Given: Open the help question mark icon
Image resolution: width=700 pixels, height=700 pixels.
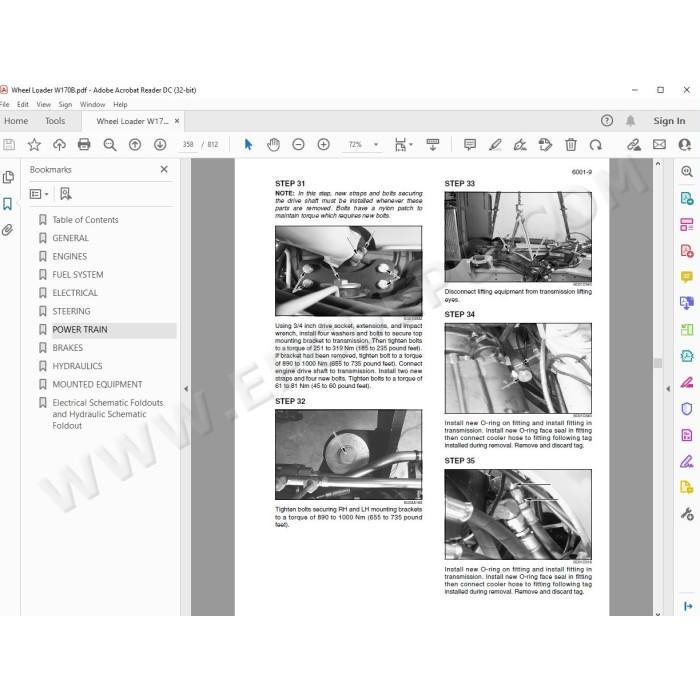Looking at the screenshot, I should (x=607, y=121).
